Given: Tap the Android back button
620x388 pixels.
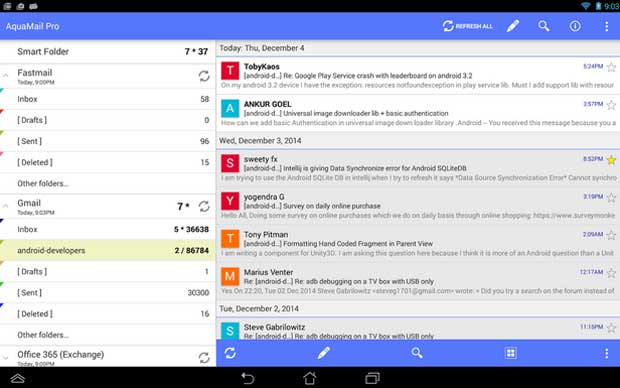Looking at the screenshot, I should 248,378.
